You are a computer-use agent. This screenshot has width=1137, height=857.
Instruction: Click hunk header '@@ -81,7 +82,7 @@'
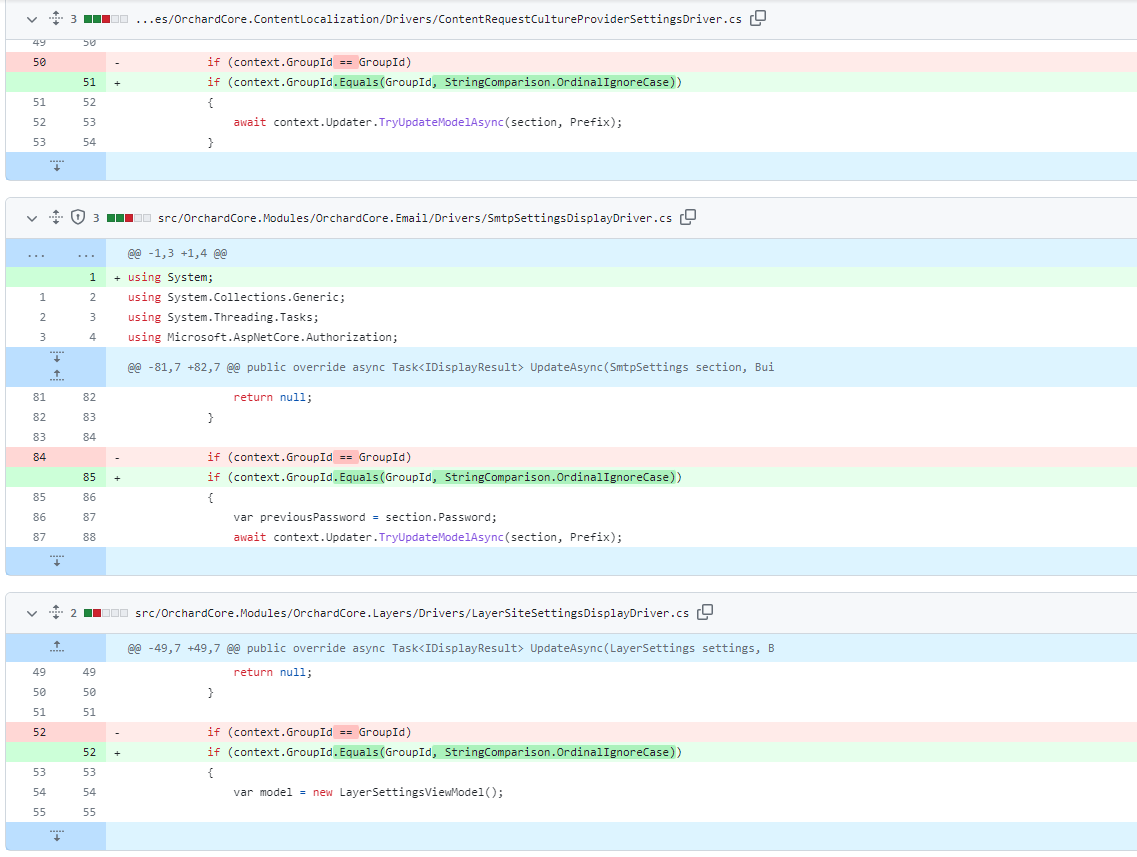[x=451, y=368]
